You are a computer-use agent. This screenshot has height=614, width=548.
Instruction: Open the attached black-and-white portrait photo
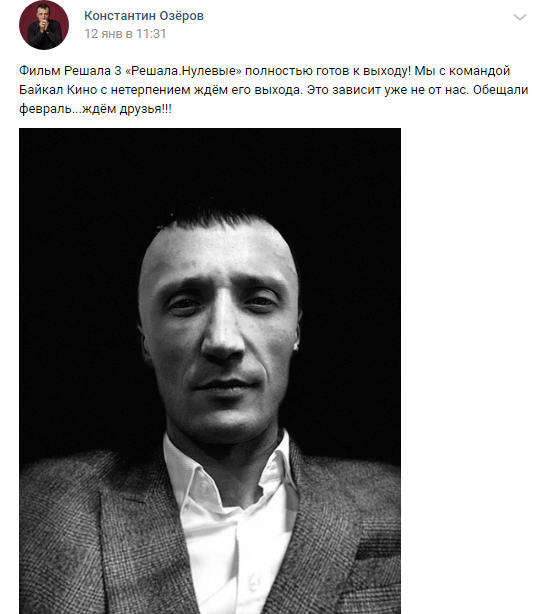point(210,371)
